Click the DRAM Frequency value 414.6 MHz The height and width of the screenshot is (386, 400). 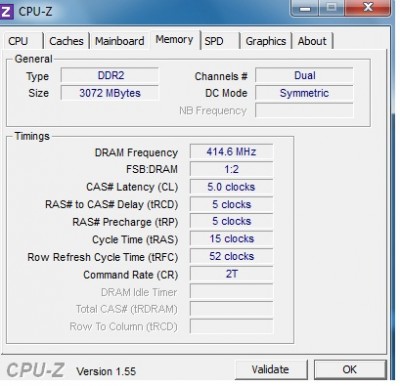click(231, 152)
